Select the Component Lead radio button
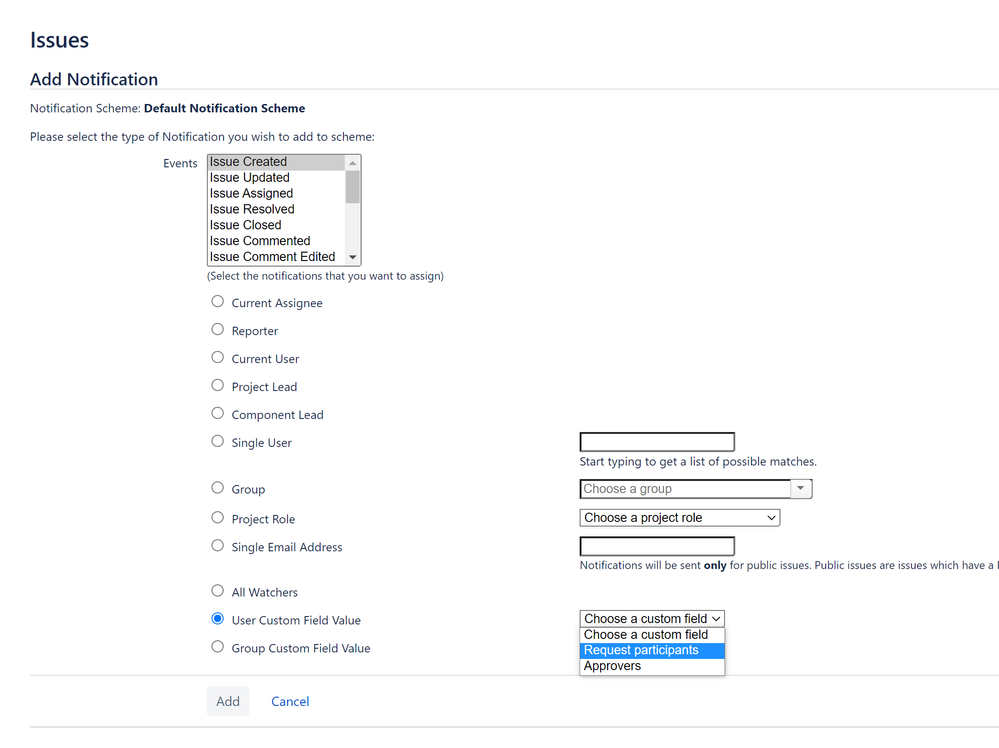Viewport: 999px width, 748px height. point(217,414)
